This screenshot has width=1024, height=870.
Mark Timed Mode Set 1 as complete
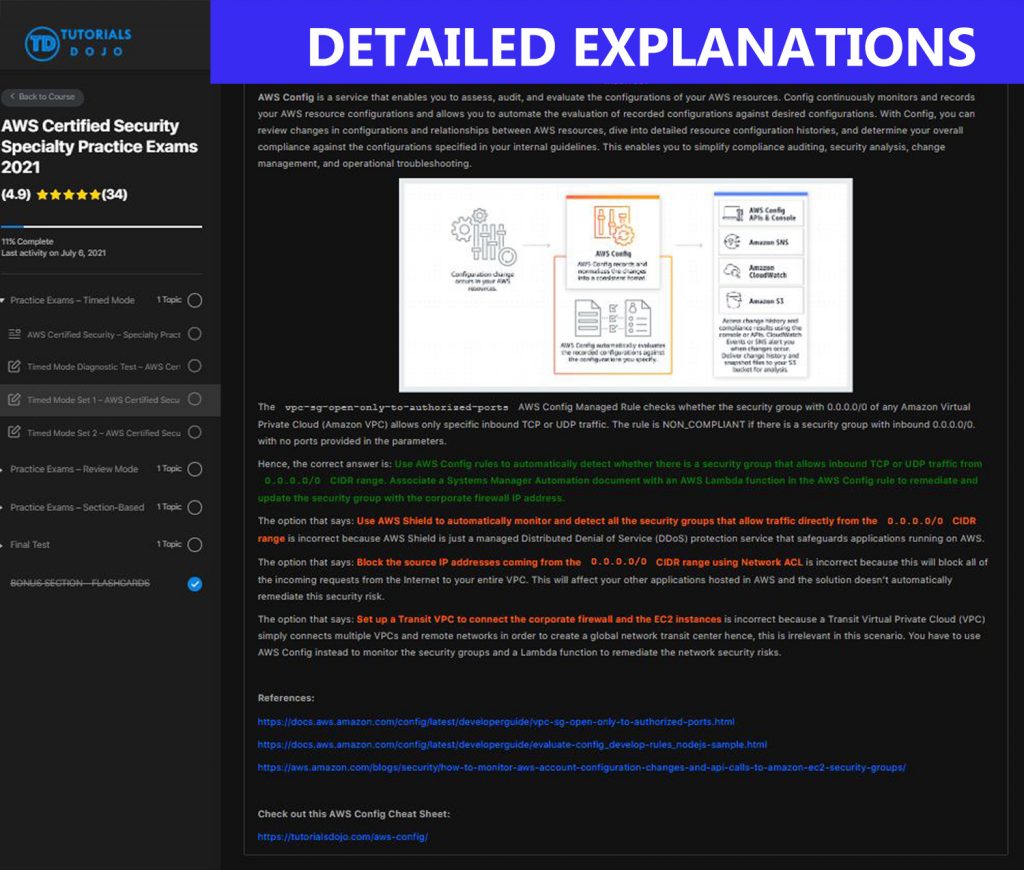194,400
